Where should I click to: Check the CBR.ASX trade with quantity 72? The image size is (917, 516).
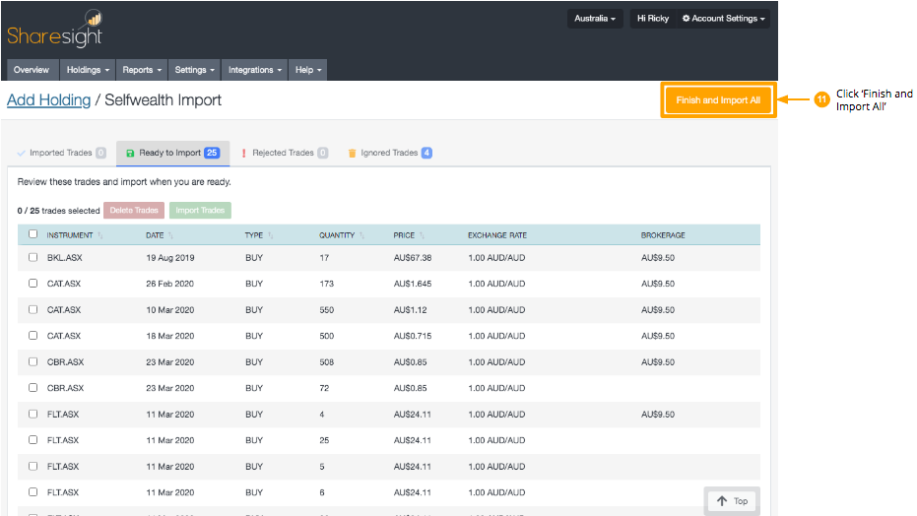(x=33, y=387)
